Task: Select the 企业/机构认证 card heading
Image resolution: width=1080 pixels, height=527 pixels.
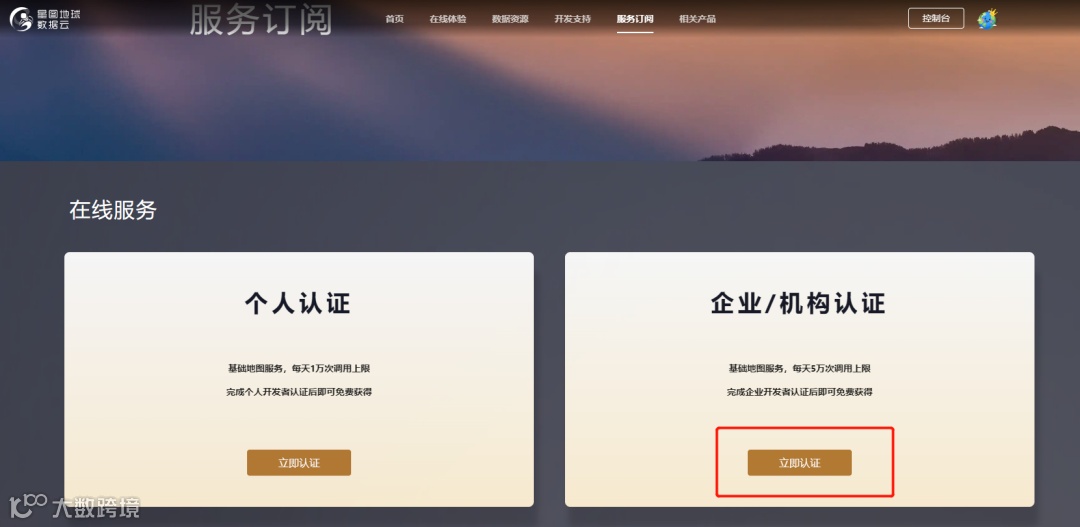Action: coord(799,303)
